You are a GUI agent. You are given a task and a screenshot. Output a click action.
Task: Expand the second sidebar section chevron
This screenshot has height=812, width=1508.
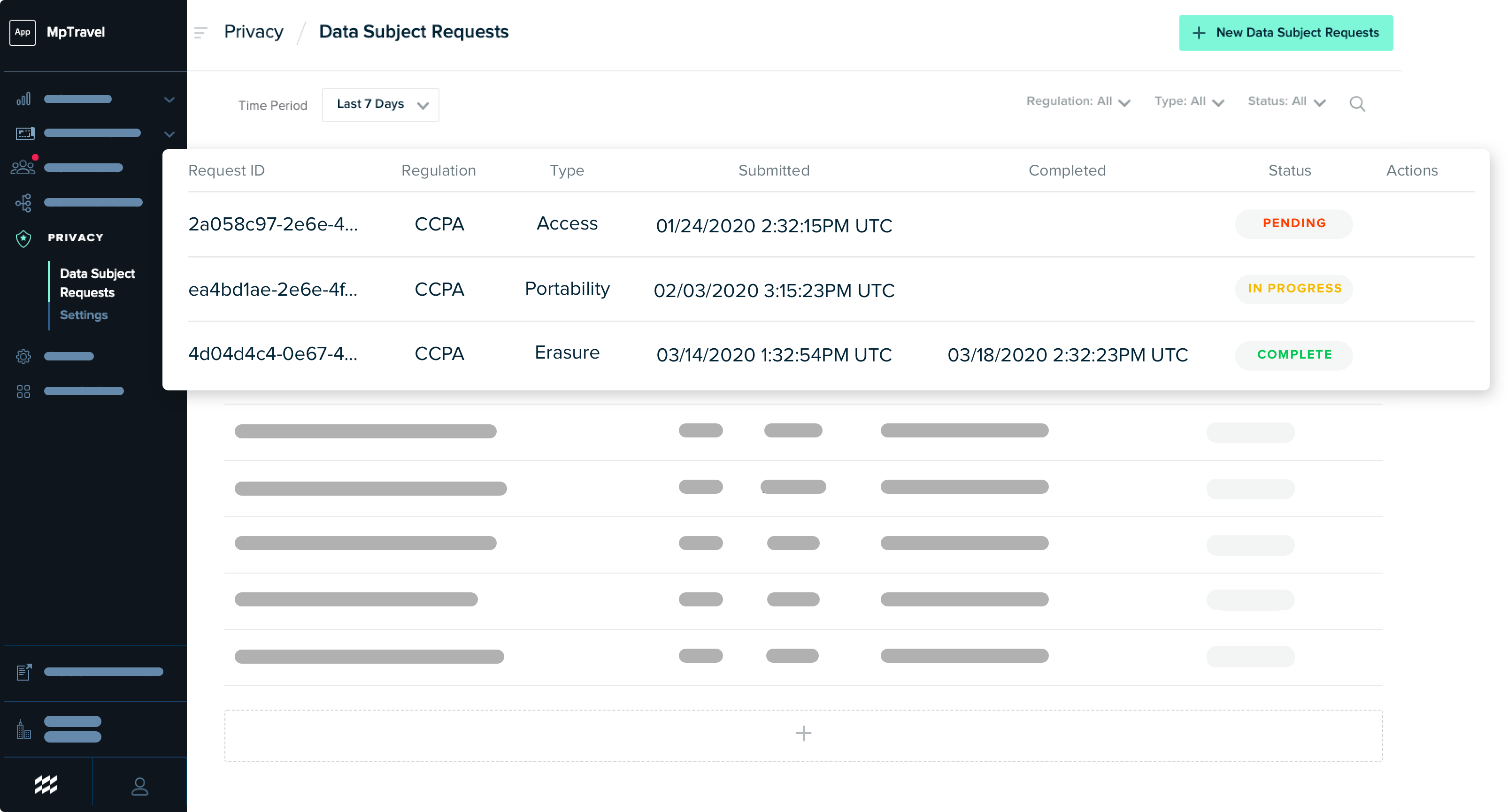(169, 134)
